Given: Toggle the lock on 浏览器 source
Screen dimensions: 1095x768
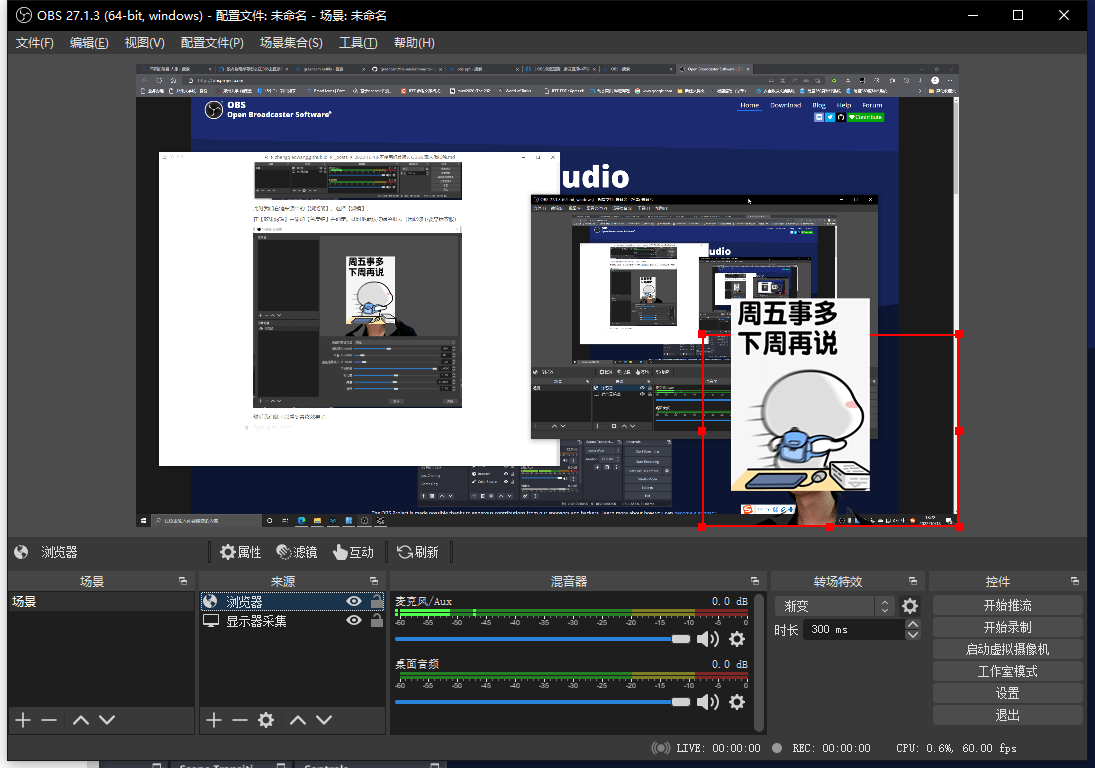Looking at the screenshot, I should point(376,600).
